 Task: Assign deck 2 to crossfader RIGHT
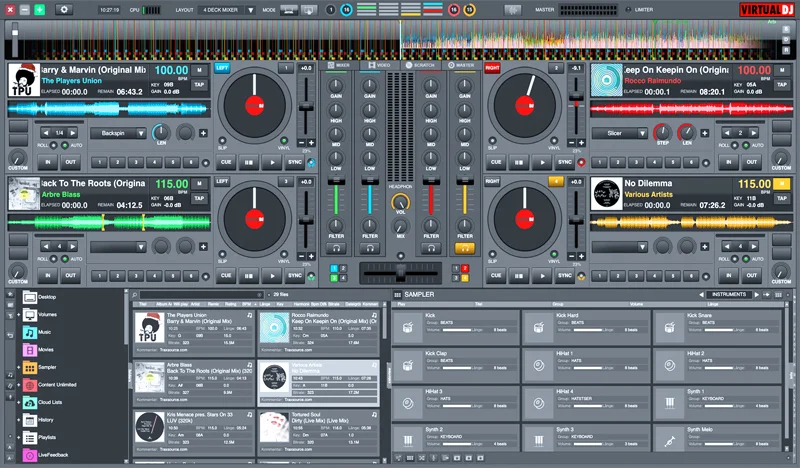(x=492, y=67)
